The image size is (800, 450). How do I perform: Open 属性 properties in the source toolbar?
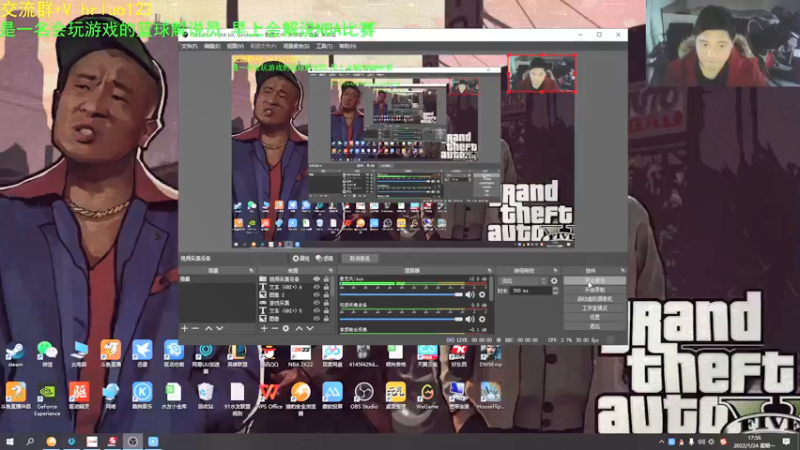point(301,259)
